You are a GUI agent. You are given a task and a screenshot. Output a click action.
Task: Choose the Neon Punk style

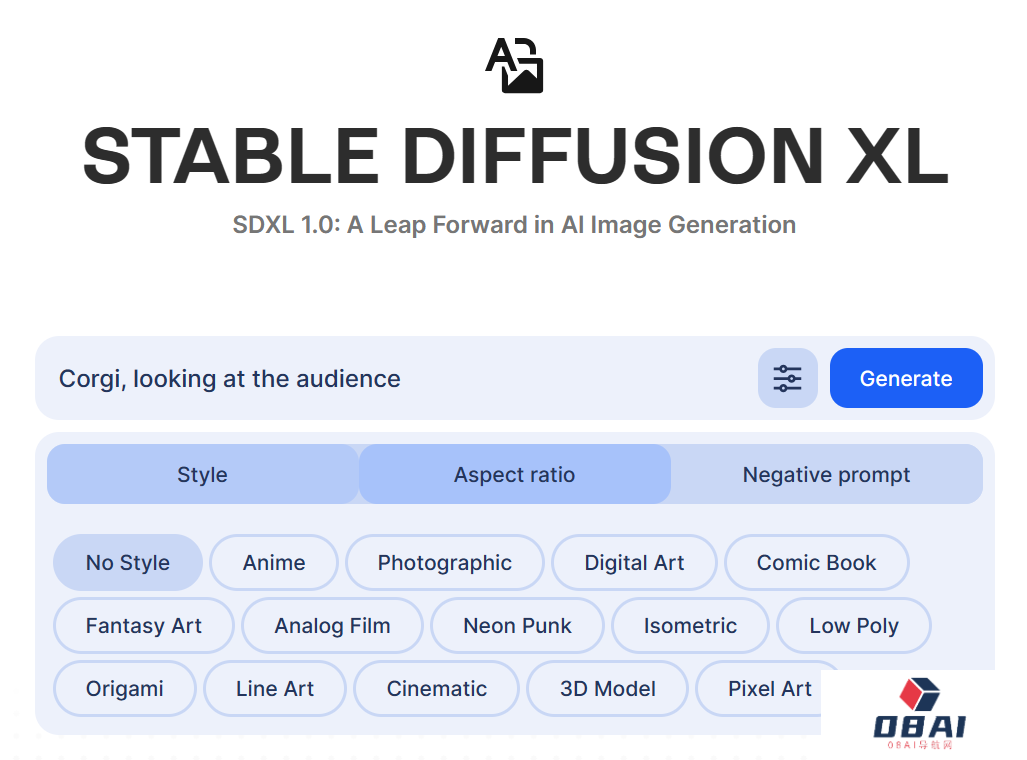517,626
